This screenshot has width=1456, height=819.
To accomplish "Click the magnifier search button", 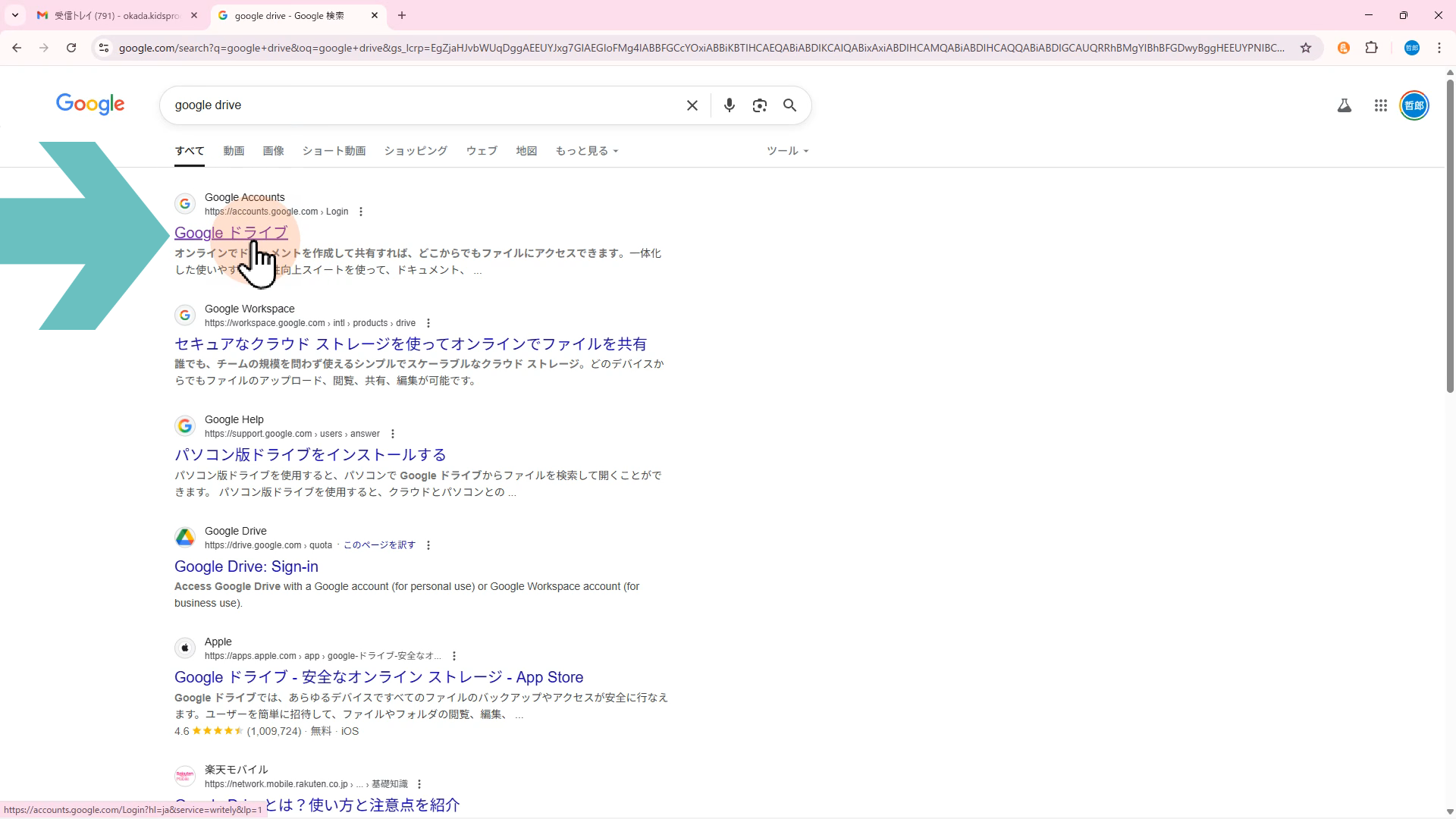I will (789, 105).
